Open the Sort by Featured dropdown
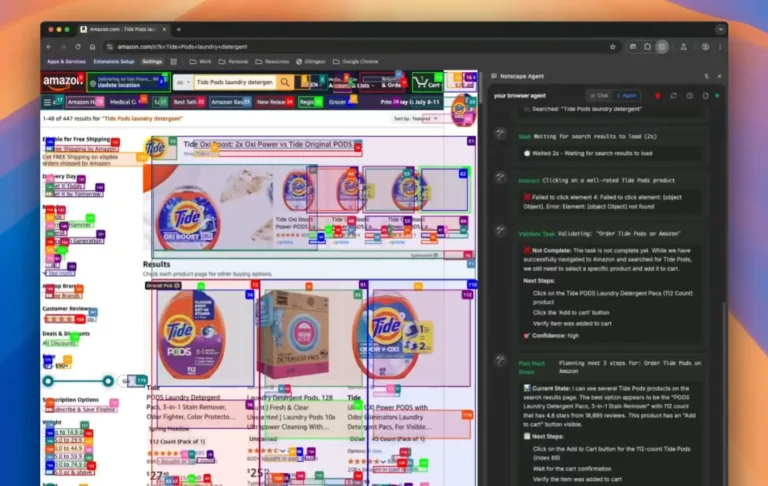 [x=415, y=119]
